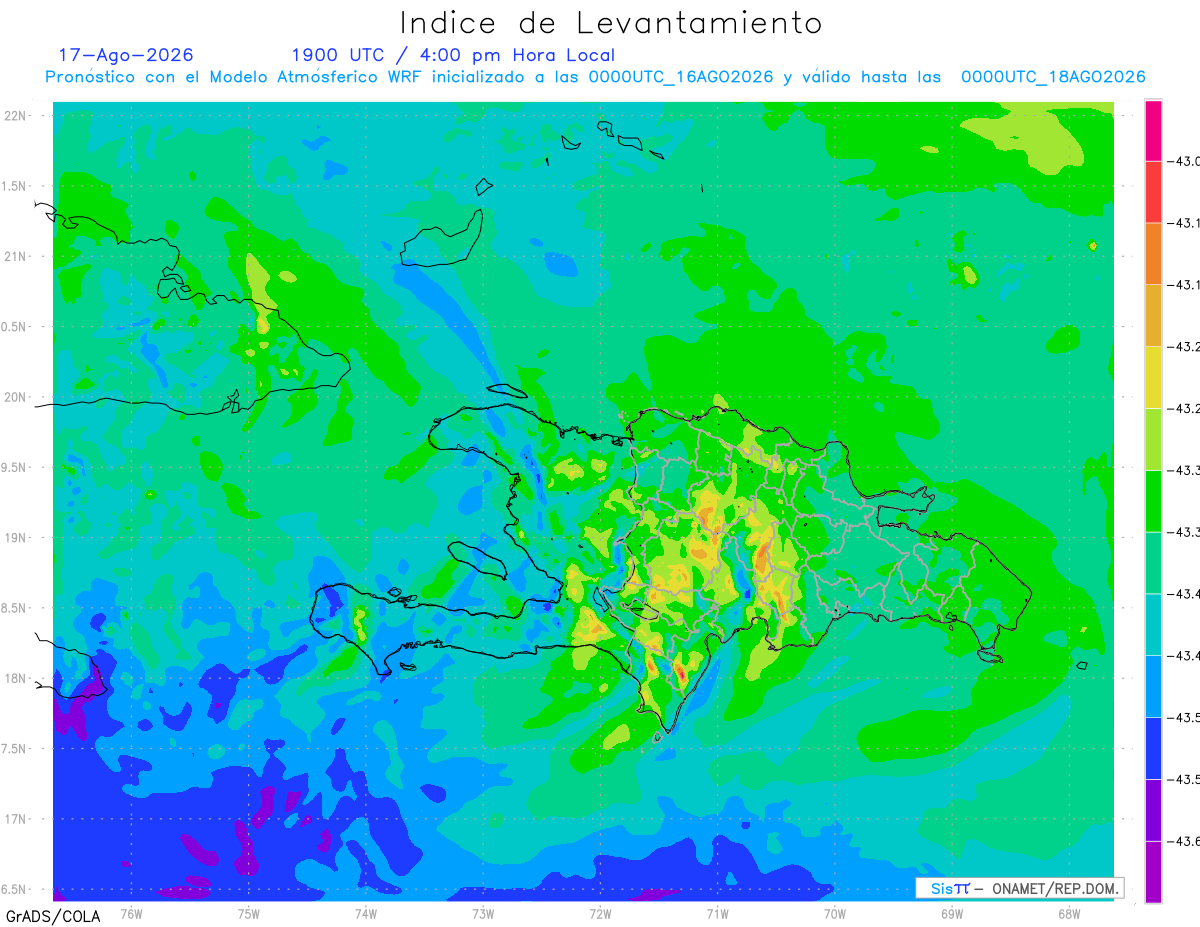Click the '1900 UTC / 4:00 pm Hora Local' text

(x=453, y=55)
